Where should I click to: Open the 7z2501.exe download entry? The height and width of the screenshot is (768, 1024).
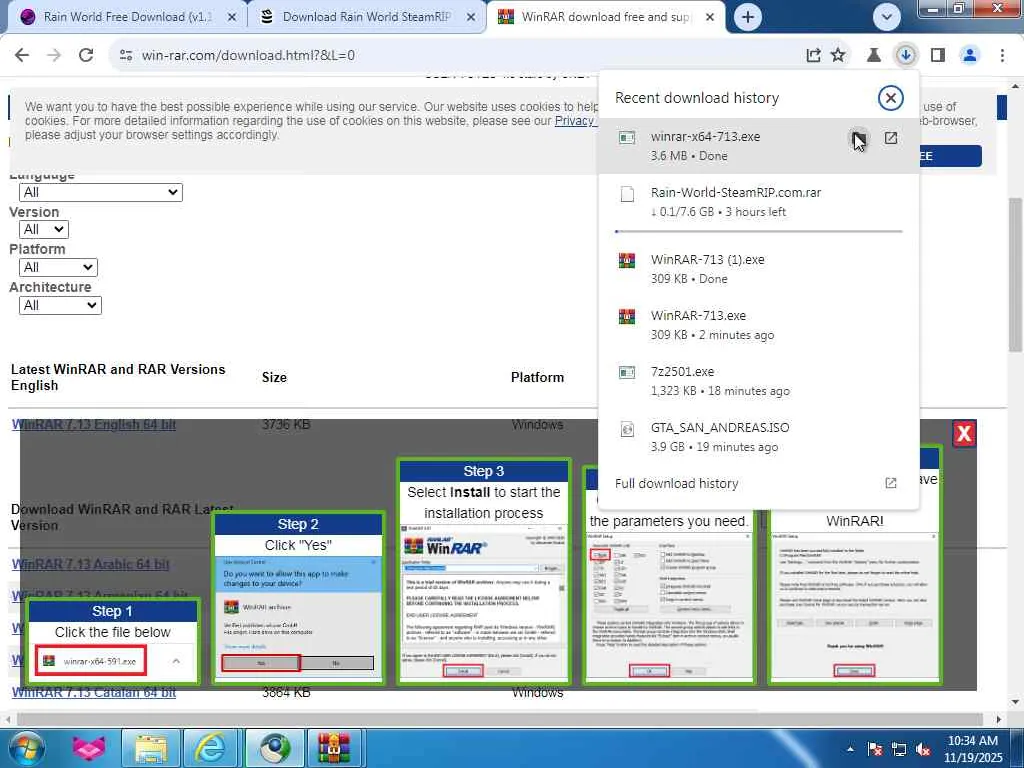pyautogui.click(x=758, y=381)
